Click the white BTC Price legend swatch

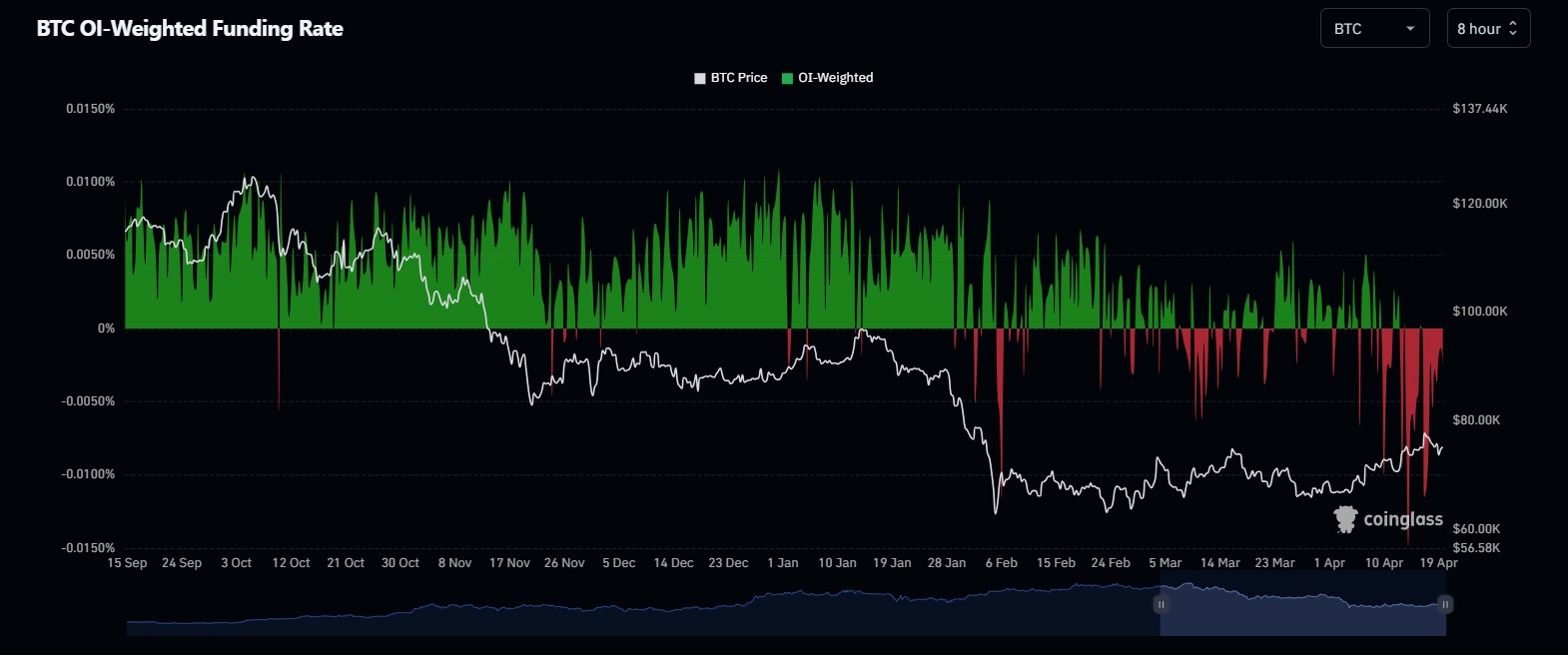[700, 78]
